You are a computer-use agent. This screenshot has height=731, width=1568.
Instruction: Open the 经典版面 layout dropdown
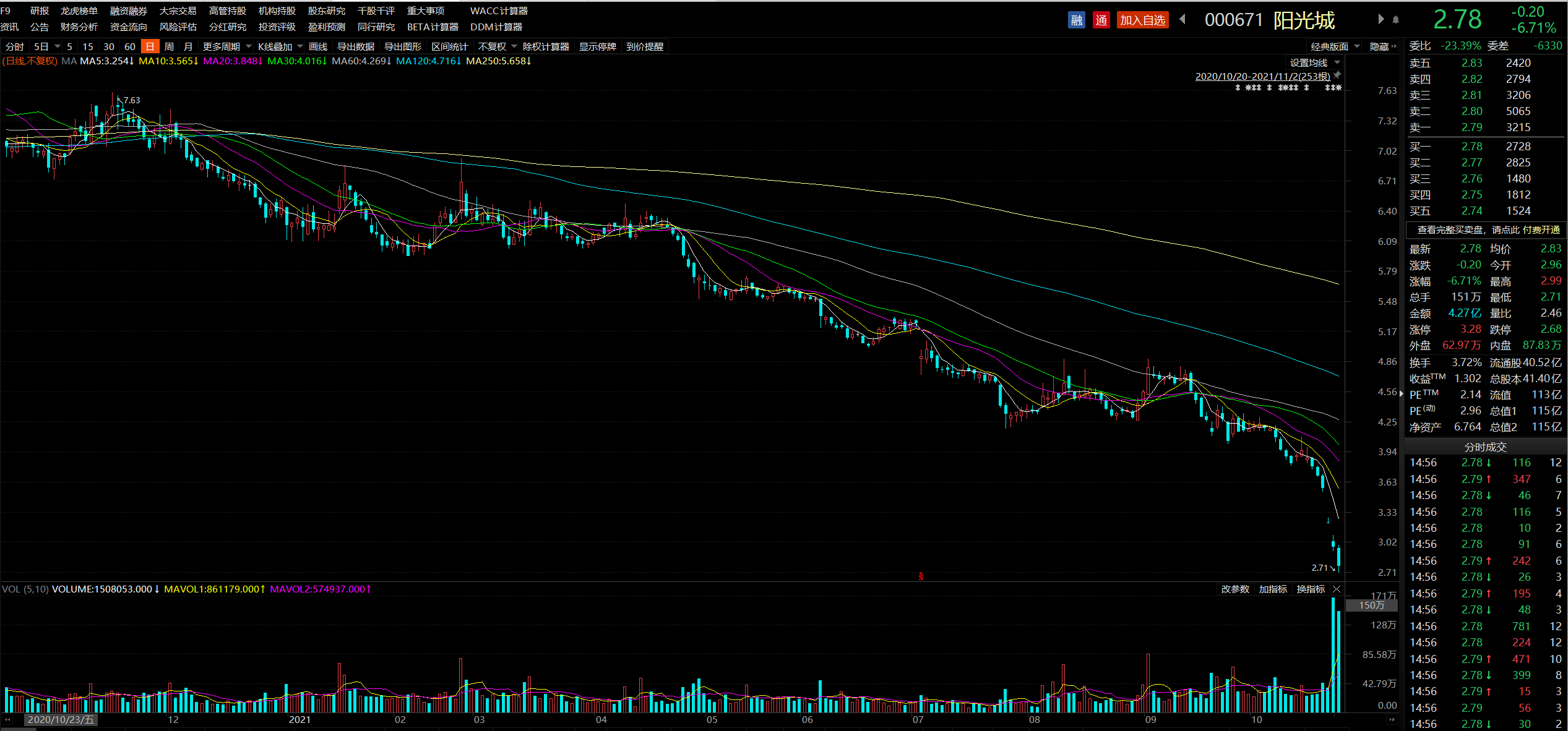(1335, 46)
